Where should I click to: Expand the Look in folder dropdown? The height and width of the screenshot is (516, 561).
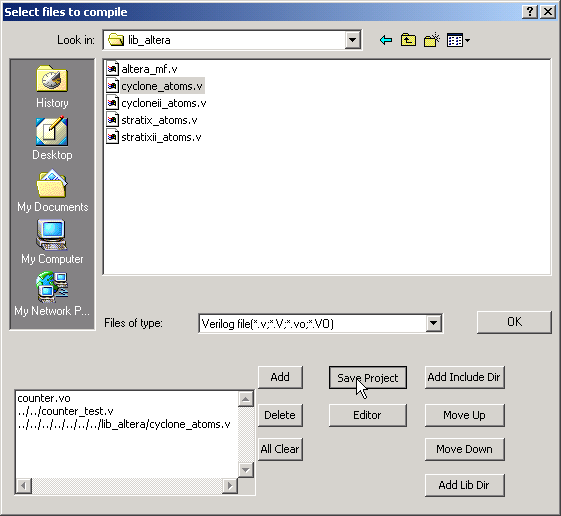(x=352, y=40)
